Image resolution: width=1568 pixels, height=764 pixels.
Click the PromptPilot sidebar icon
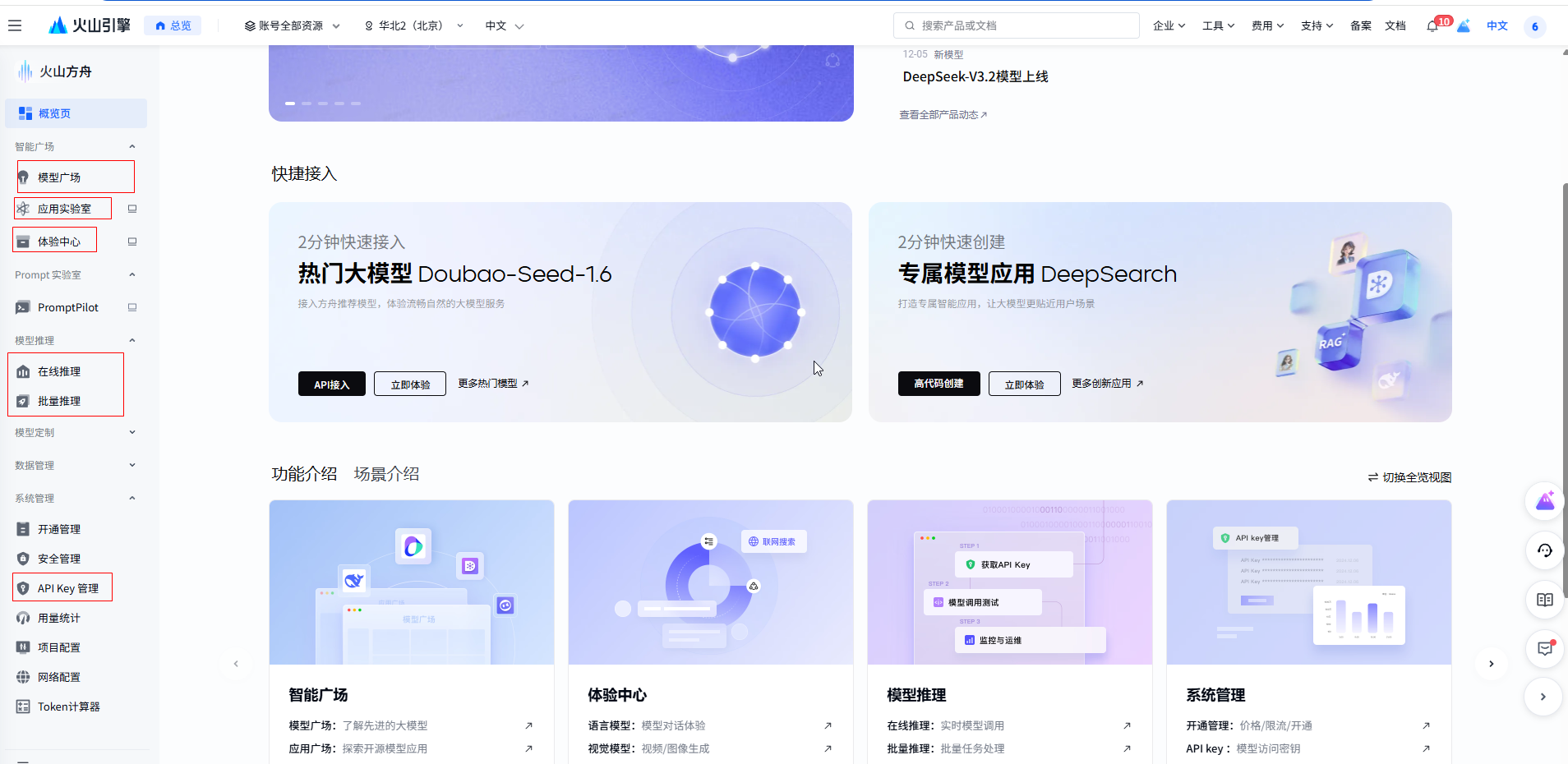(x=23, y=307)
